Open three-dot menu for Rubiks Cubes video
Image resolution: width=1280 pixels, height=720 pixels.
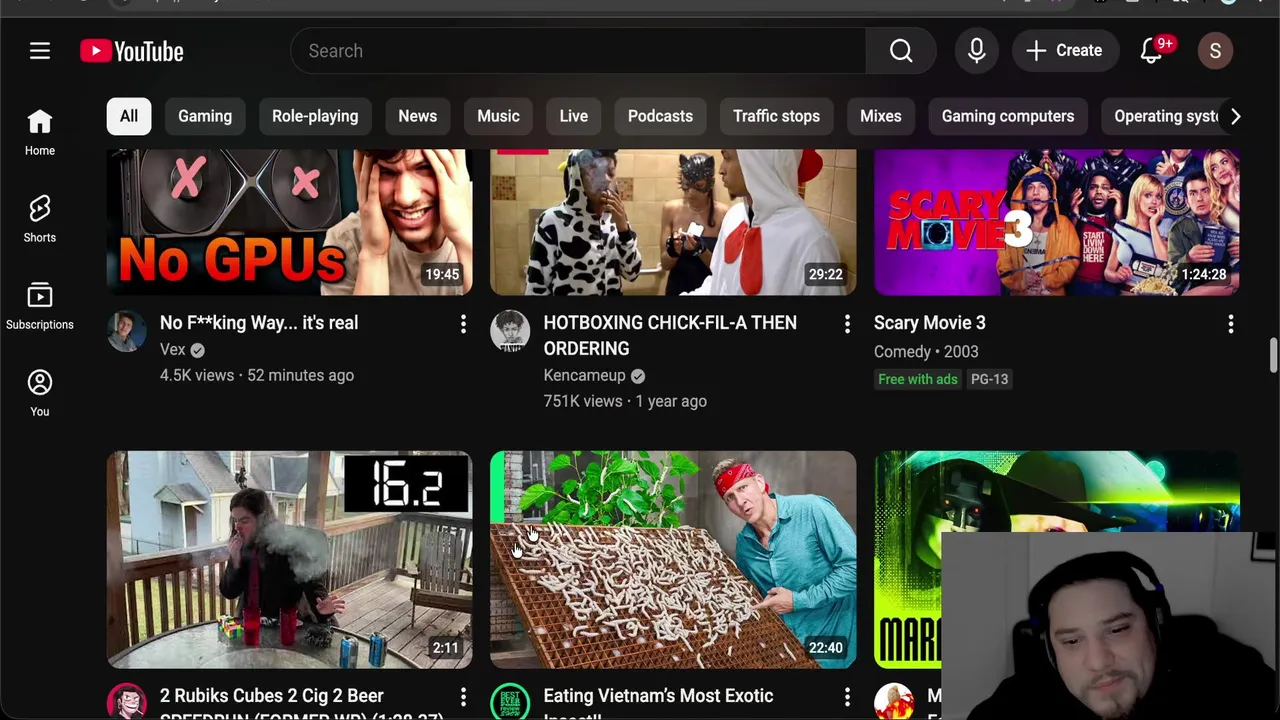463,696
